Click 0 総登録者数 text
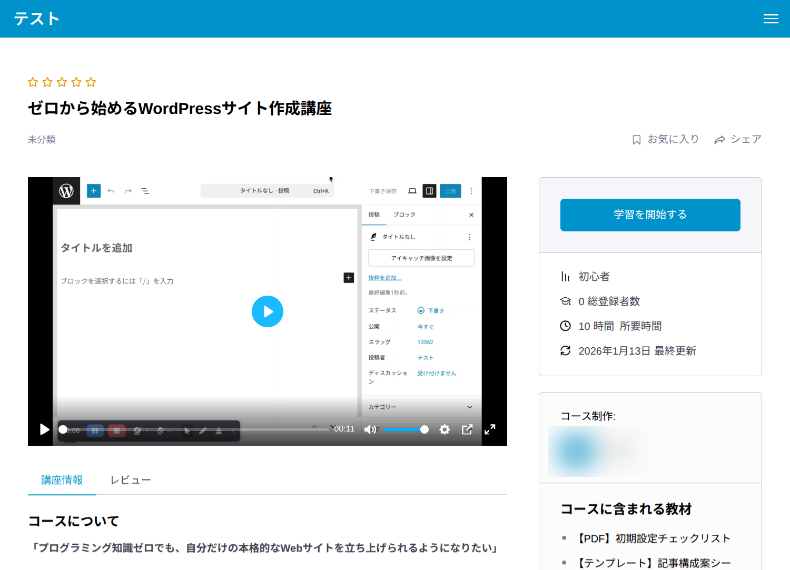The height and width of the screenshot is (570, 790). (609, 301)
